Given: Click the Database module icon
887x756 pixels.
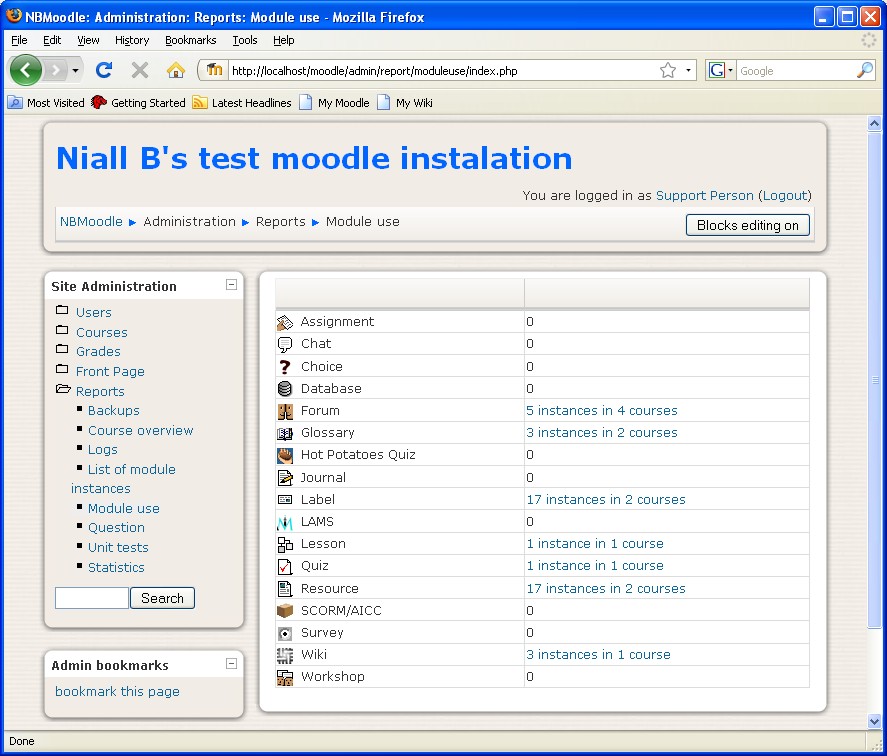Looking at the screenshot, I should pyautogui.click(x=285, y=389).
